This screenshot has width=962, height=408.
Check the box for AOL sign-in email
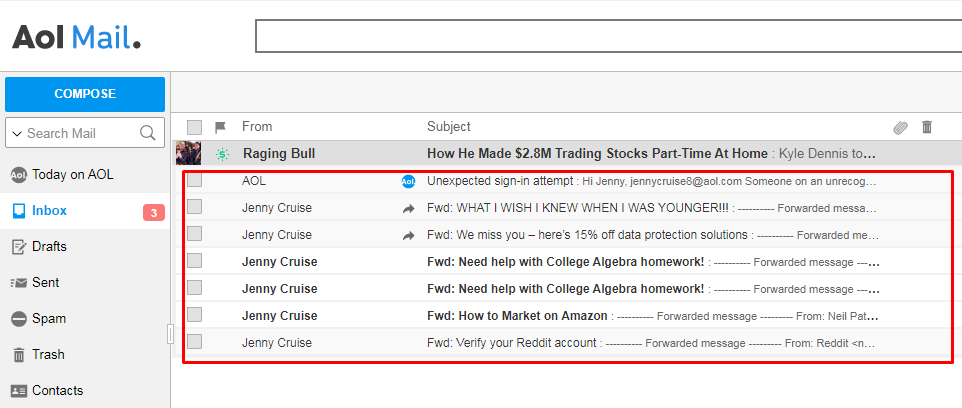(194, 180)
